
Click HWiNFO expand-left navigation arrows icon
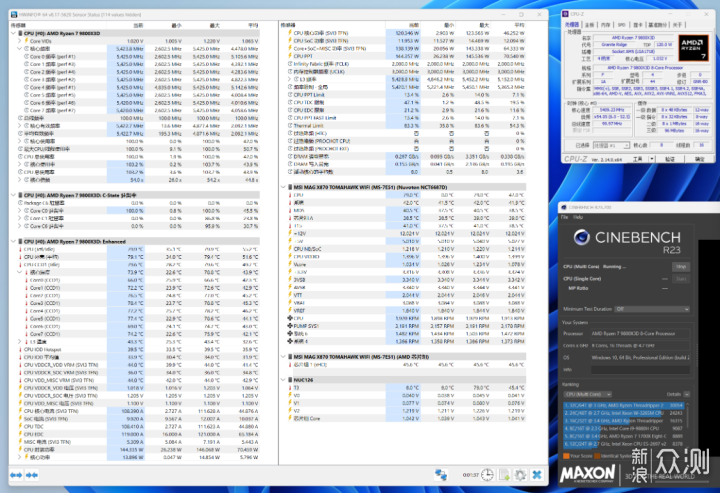coord(16,475)
